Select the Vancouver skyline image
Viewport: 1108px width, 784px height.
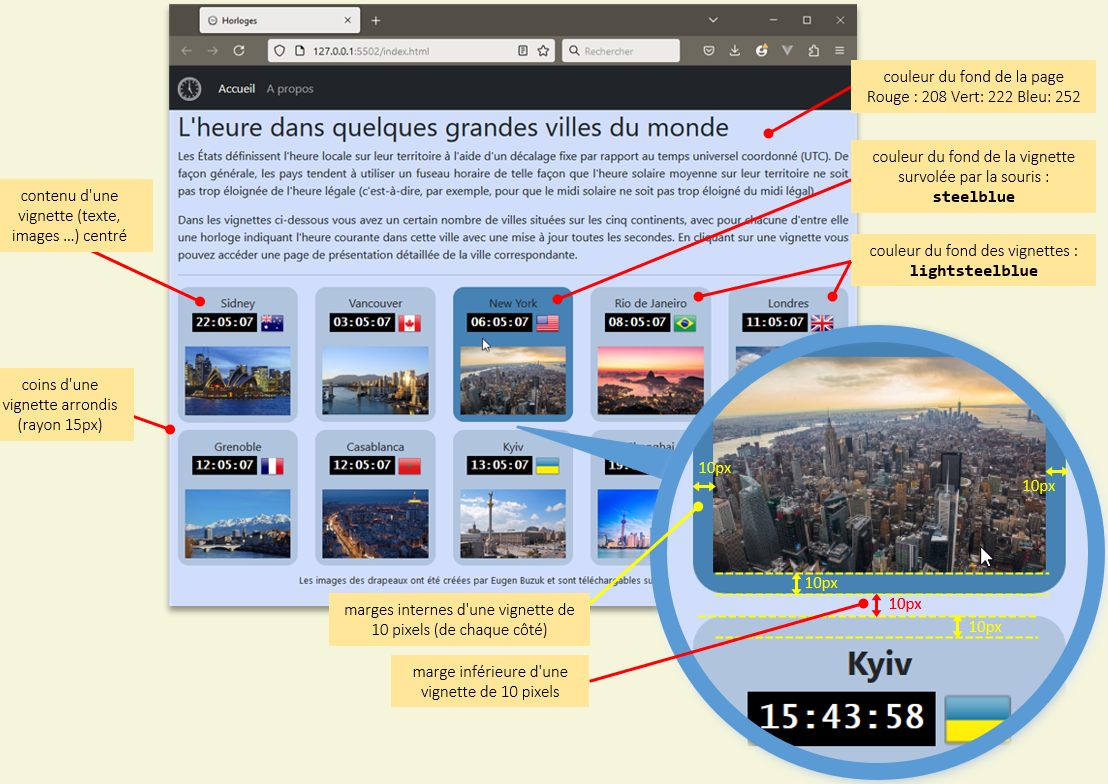tap(375, 380)
